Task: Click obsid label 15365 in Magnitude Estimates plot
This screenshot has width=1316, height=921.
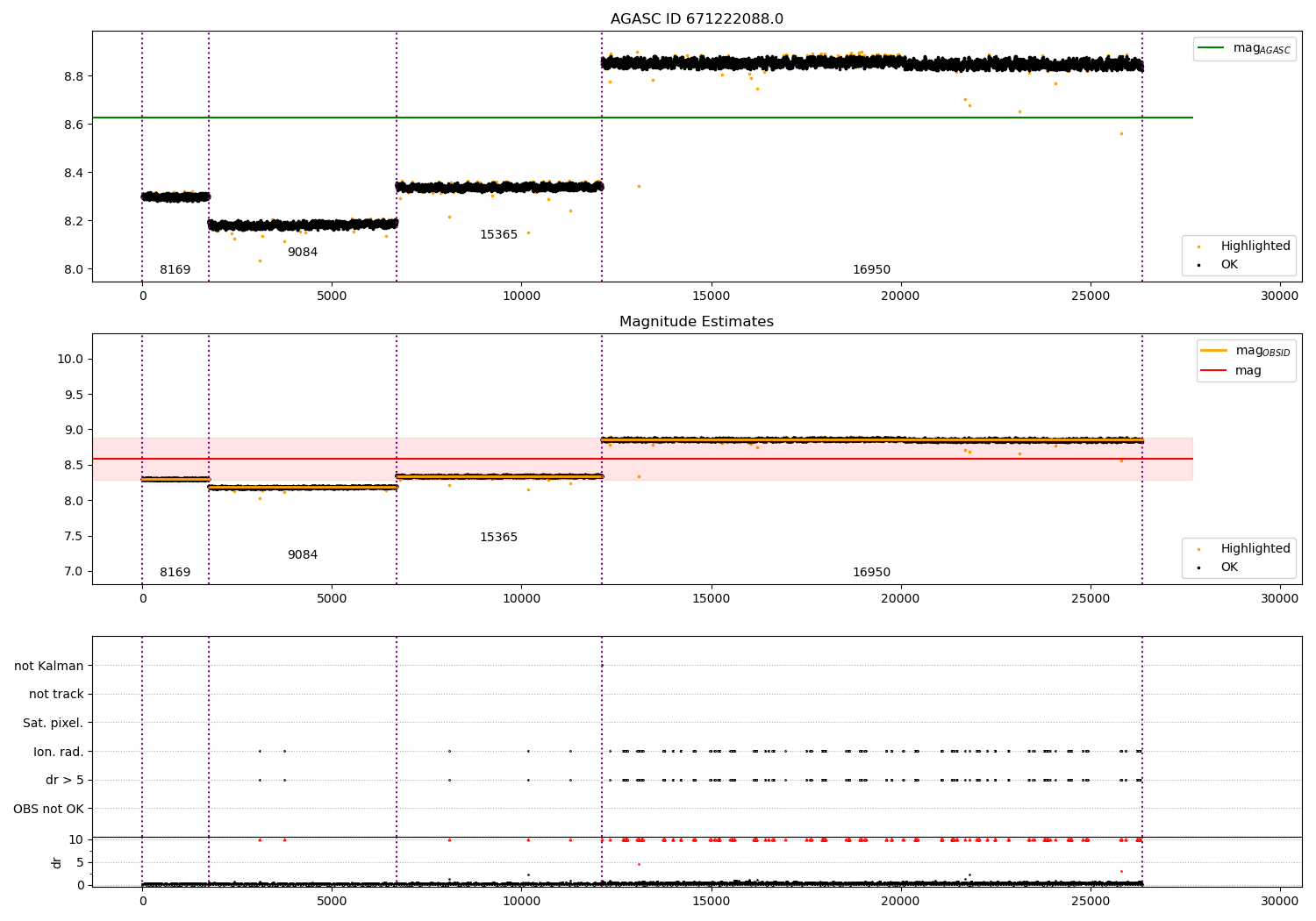Action: [498, 538]
